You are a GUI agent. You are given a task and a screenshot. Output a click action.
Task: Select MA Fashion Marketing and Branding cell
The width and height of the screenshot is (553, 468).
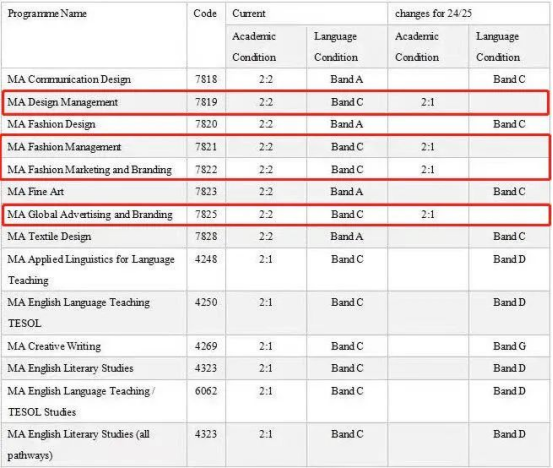(90, 170)
